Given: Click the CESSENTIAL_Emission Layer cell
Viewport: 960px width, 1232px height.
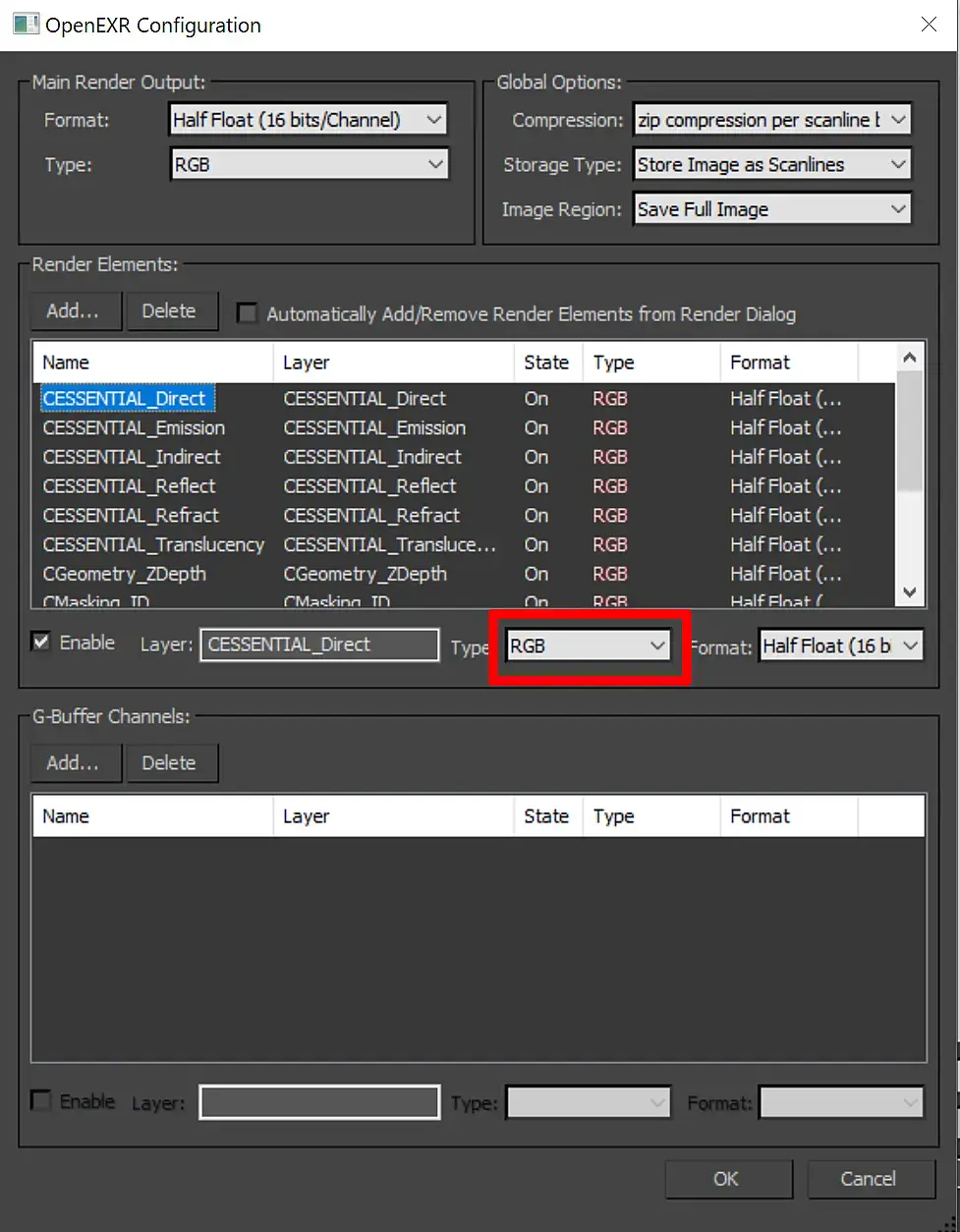Looking at the screenshot, I should (374, 427).
